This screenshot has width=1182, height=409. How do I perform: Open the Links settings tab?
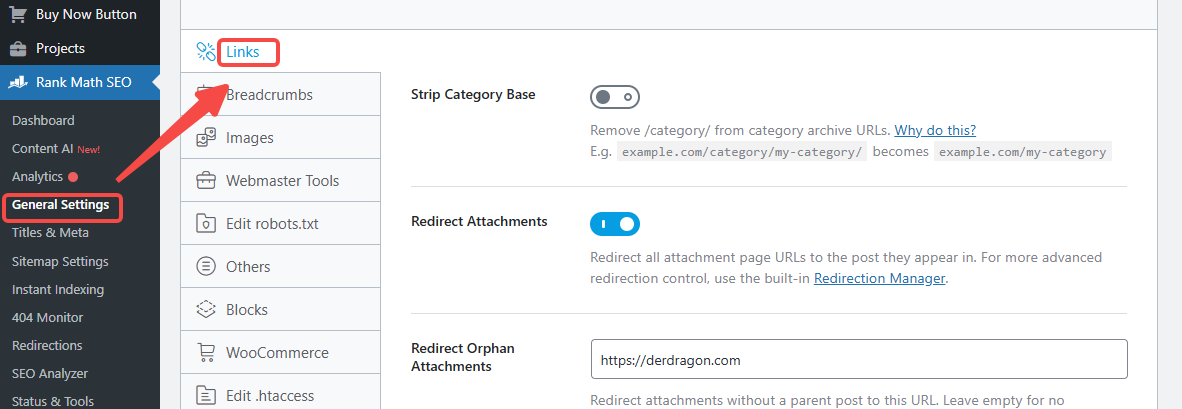pyautogui.click(x=242, y=52)
